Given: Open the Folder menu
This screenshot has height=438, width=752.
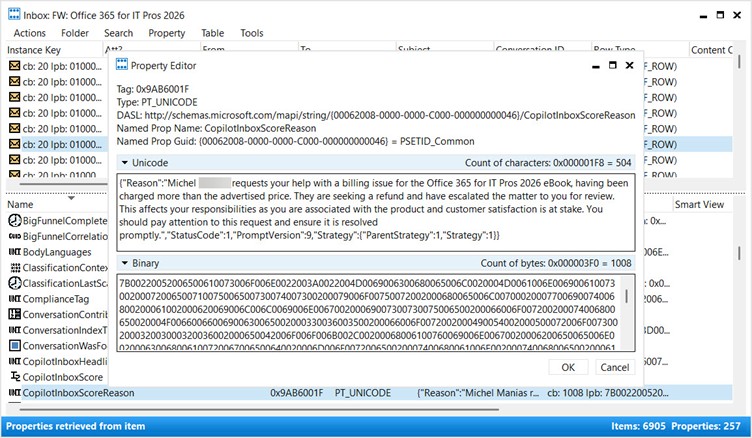Looking at the screenshot, I should coord(75,33).
